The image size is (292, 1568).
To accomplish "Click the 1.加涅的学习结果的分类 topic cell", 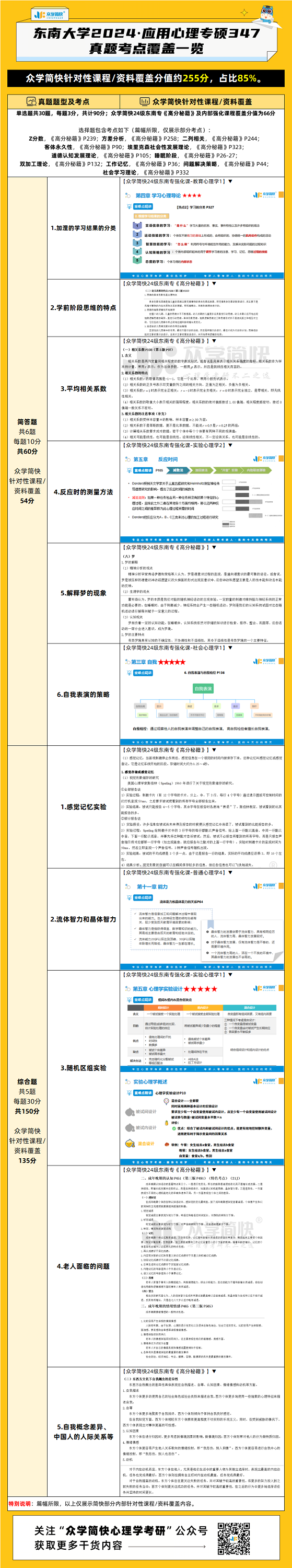I will coord(84,228).
